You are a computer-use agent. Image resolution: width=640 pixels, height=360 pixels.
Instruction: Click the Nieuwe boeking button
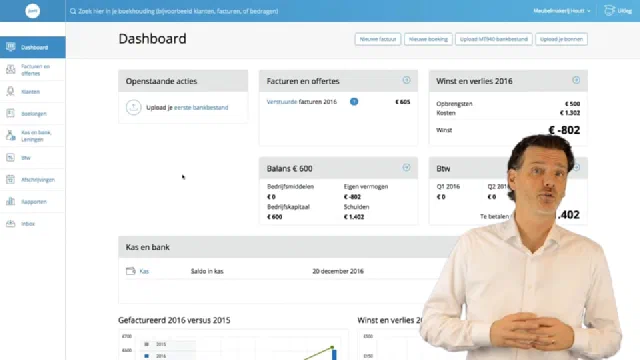point(428,39)
